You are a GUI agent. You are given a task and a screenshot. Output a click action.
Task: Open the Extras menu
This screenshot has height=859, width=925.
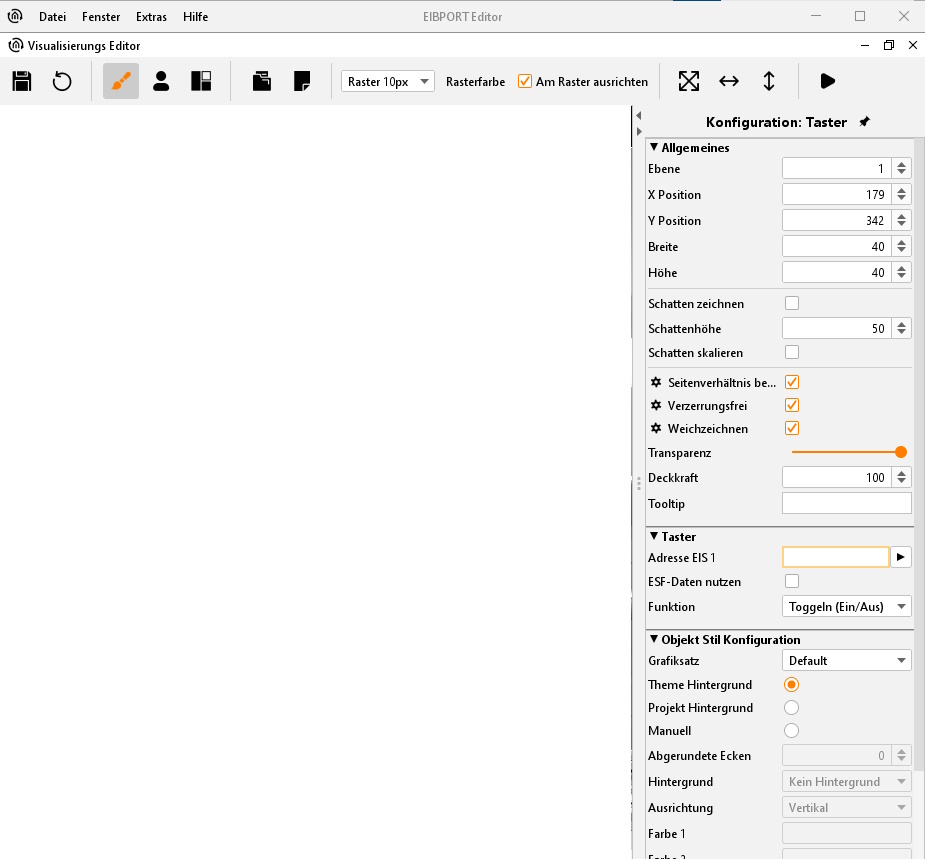152,17
